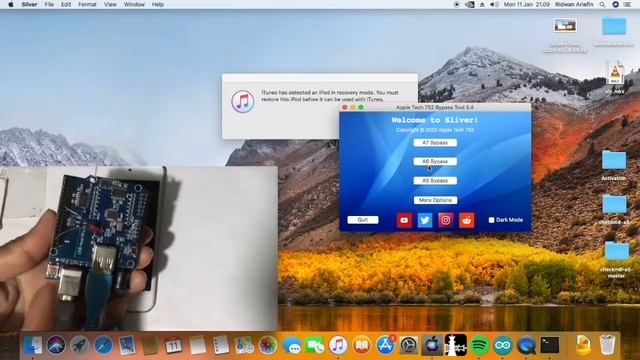Open Spotlight search in menu bar

point(602,4)
